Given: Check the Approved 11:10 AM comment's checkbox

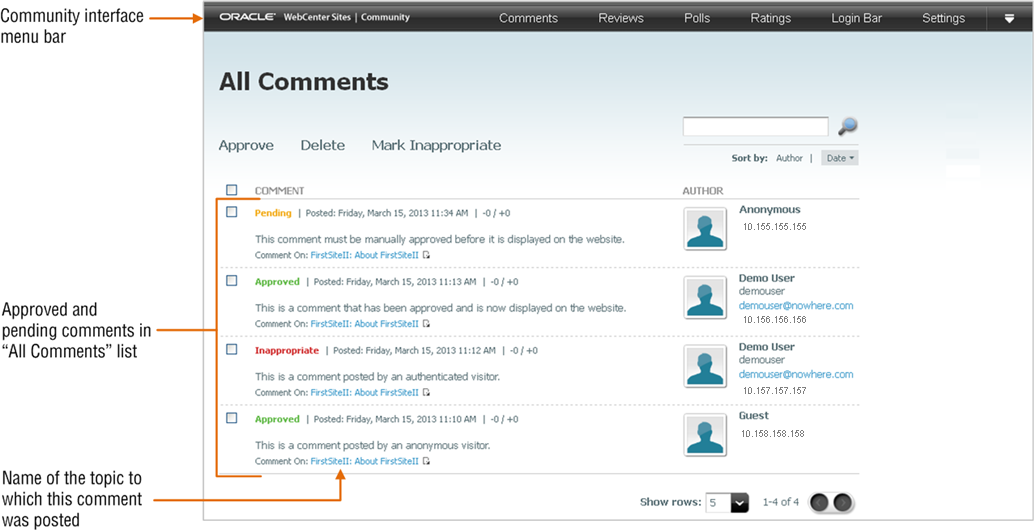Looking at the screenshot, I should point(231,418).
